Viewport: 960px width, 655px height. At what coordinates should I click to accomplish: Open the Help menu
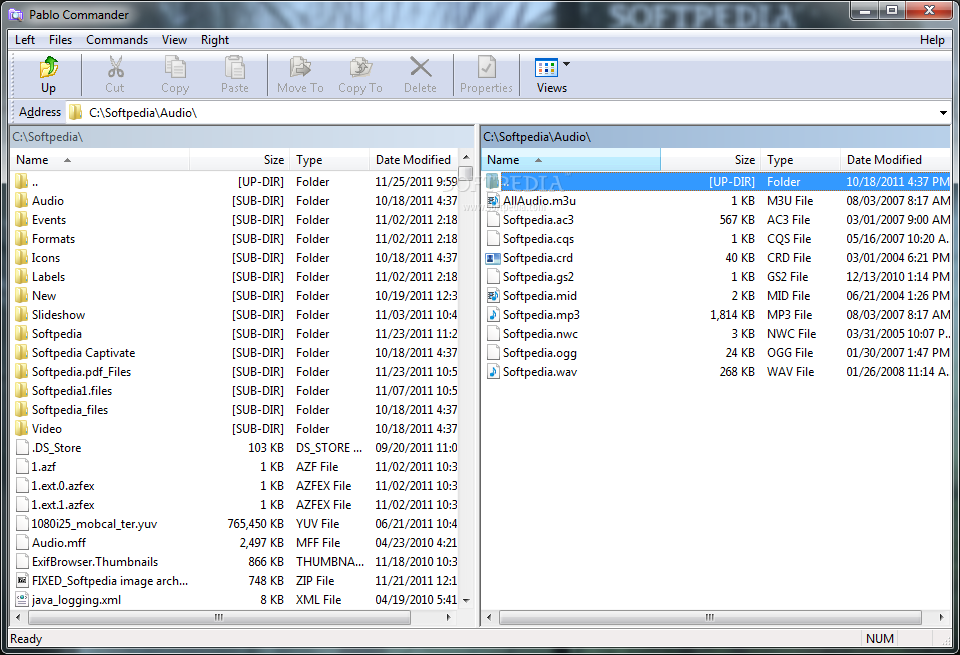point(932,40)
